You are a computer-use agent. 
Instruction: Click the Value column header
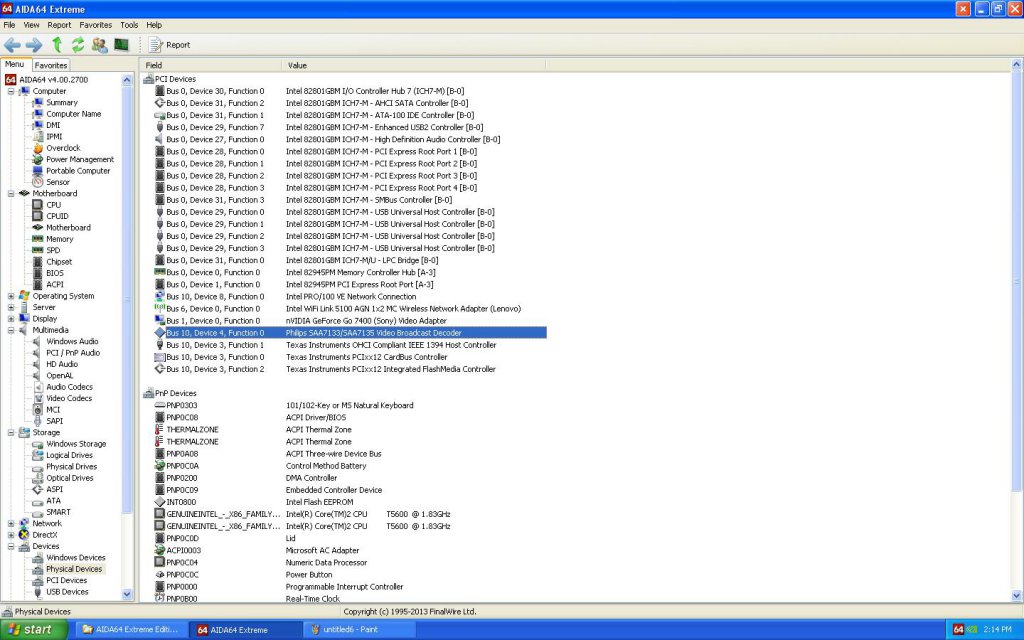(x=413, y=65)
